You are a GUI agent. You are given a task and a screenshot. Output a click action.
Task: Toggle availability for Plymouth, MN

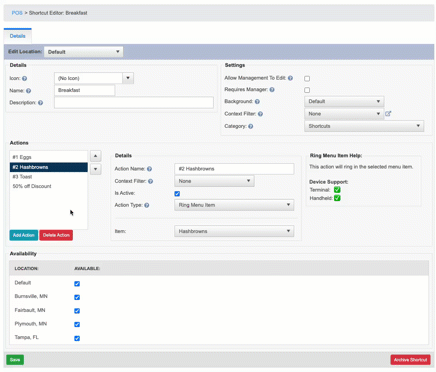77,325
